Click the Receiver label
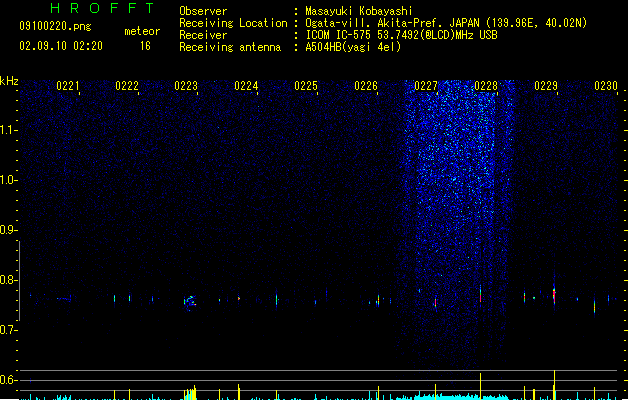Screen dimensions: 629x400 click(x=203, y=35)
